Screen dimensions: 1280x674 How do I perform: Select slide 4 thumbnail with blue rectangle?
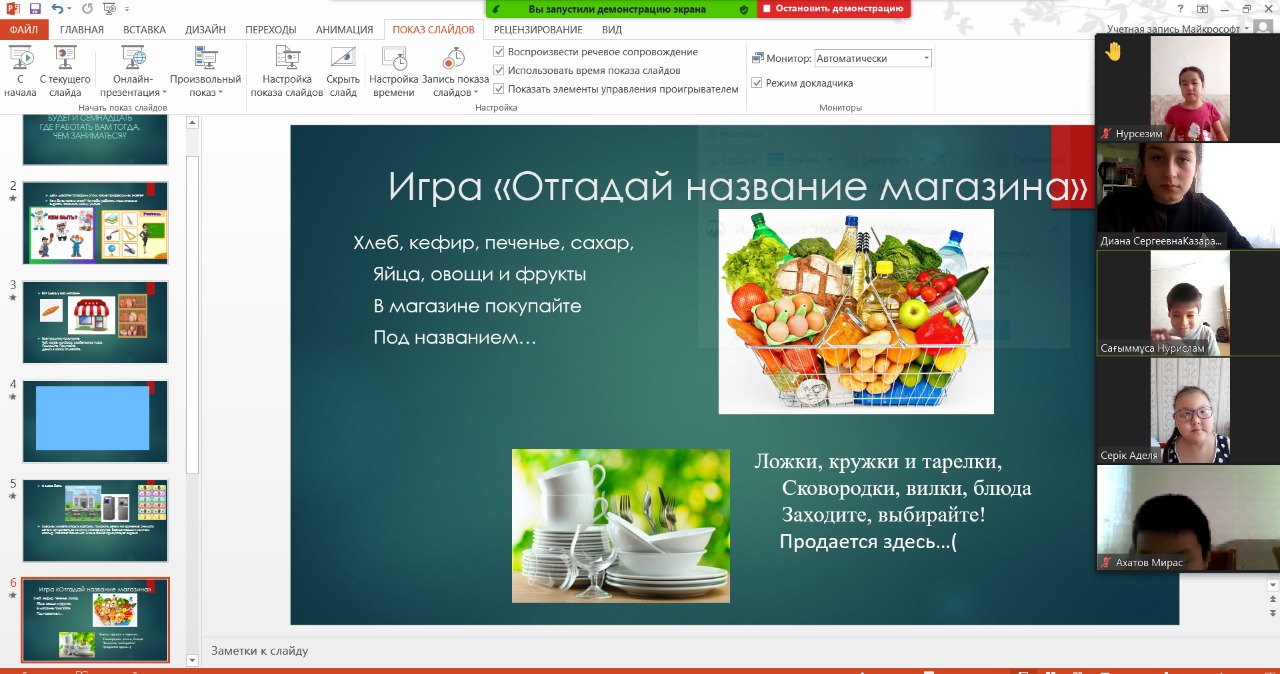click(95, 420)
